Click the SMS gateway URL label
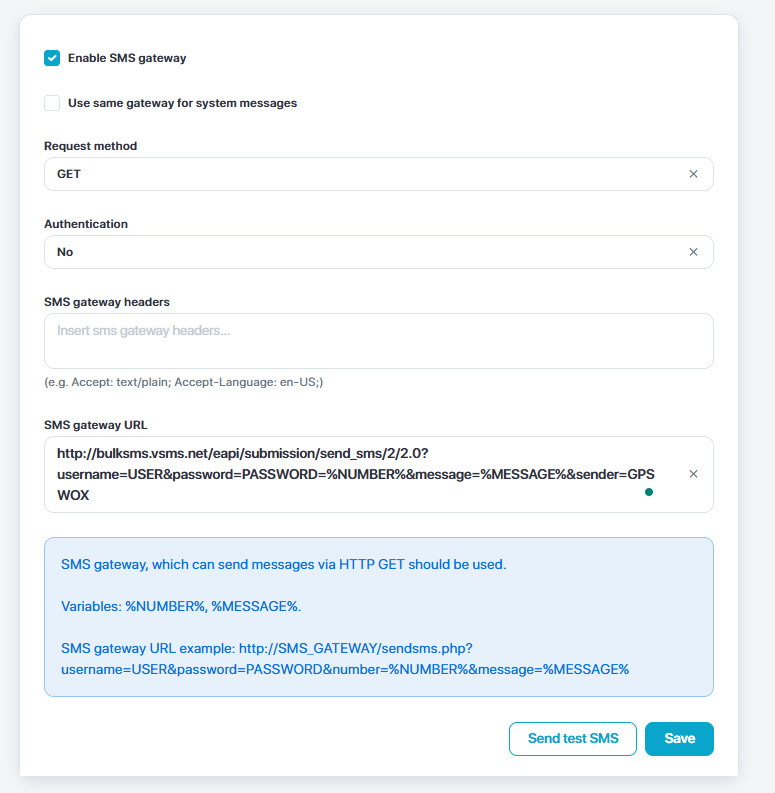The image size is (775, 793). click(96, 427)
